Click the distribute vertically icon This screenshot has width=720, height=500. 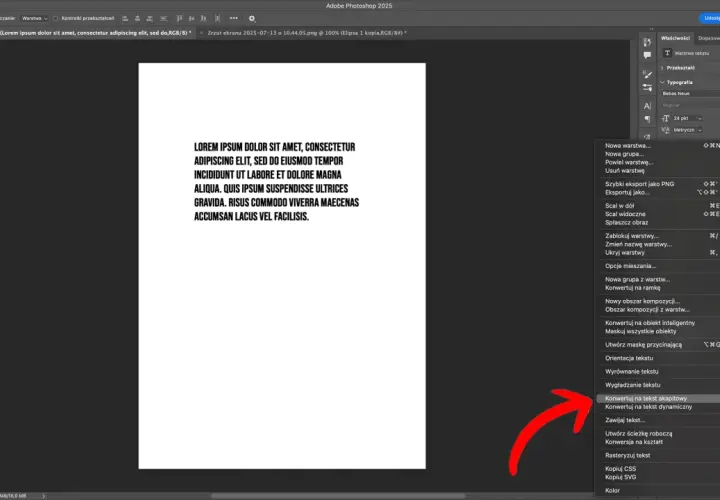coord(163,18)
